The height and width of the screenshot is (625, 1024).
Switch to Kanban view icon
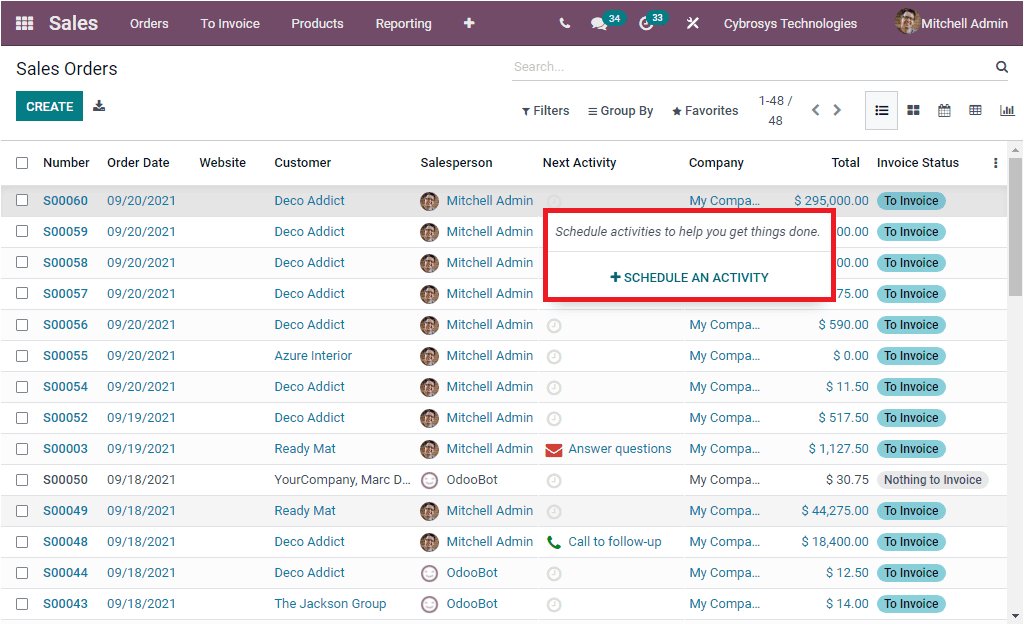pos(913,110)
